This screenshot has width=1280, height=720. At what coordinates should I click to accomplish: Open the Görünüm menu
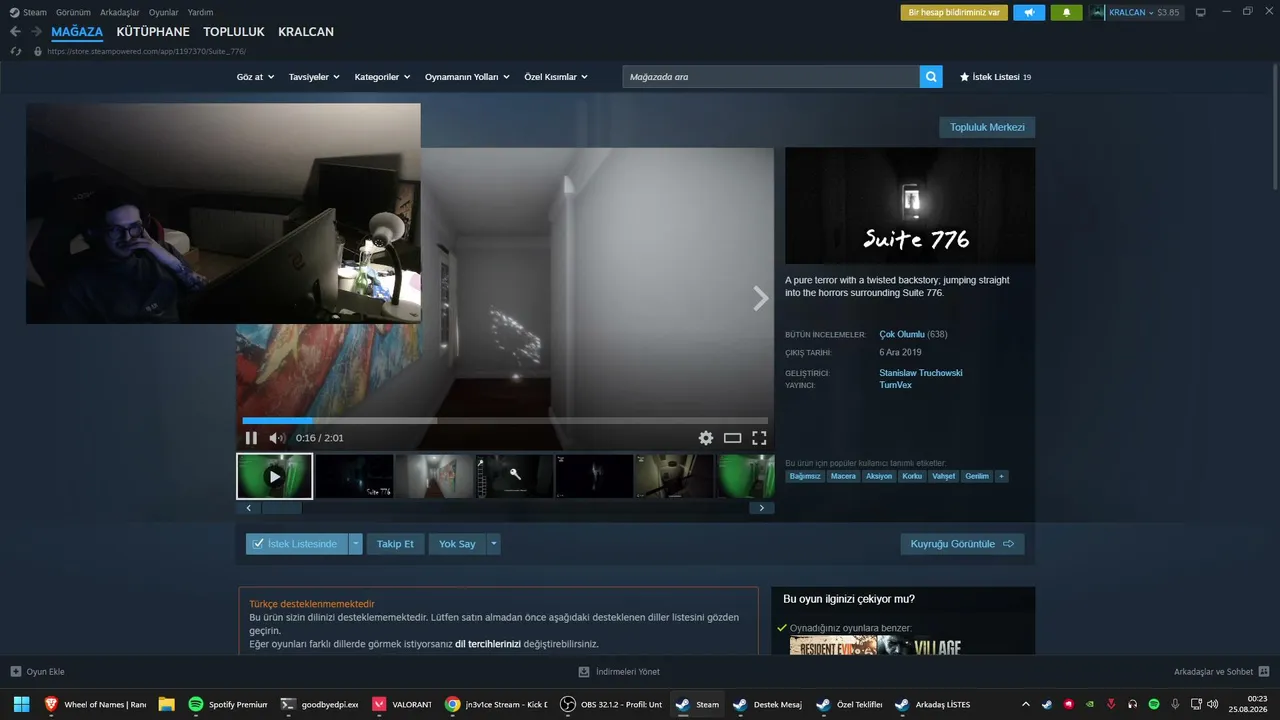[73, 12]
